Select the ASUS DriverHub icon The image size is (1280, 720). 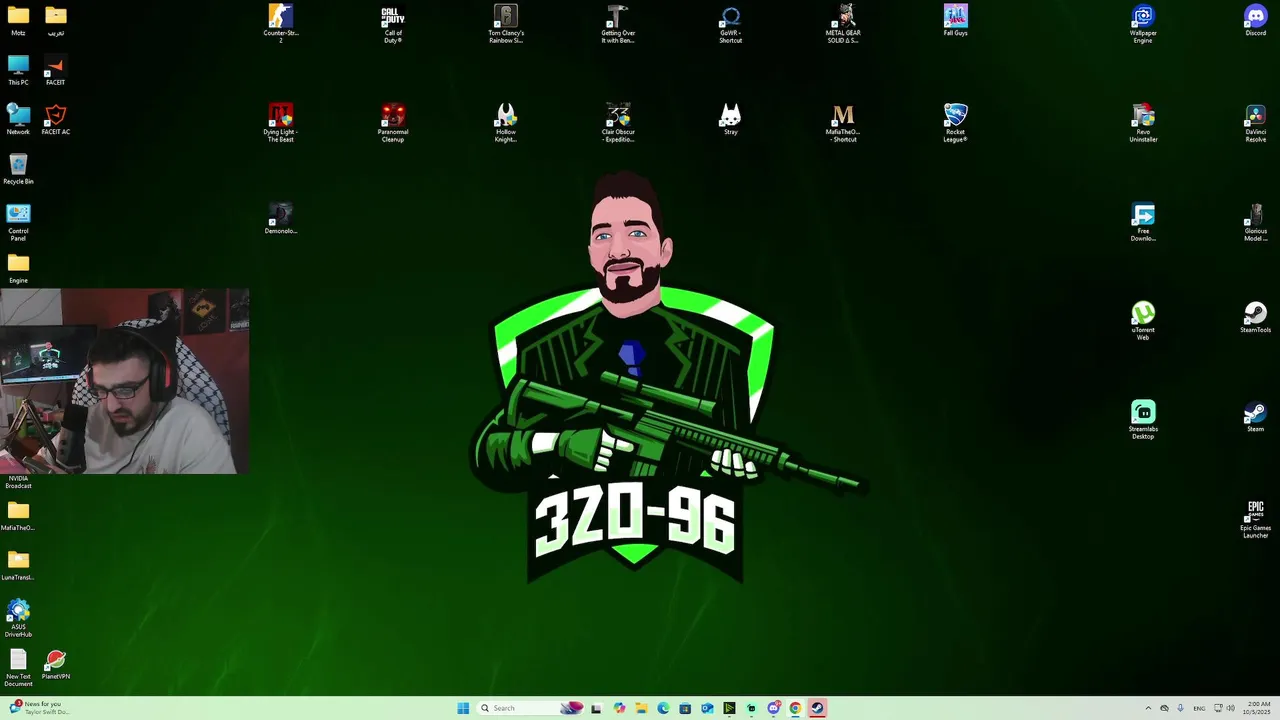pos(18,618)
